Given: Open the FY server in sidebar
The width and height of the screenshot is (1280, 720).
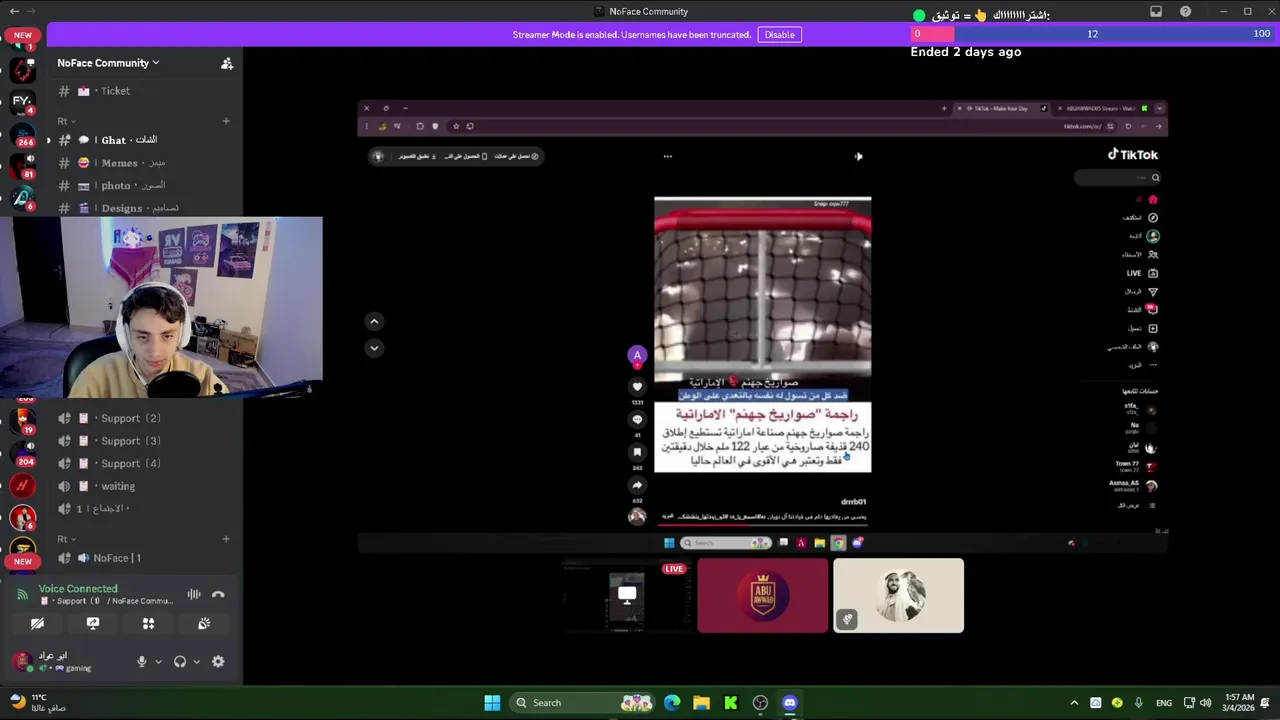Looking at the screenshot, I should (x=22, y=102).
